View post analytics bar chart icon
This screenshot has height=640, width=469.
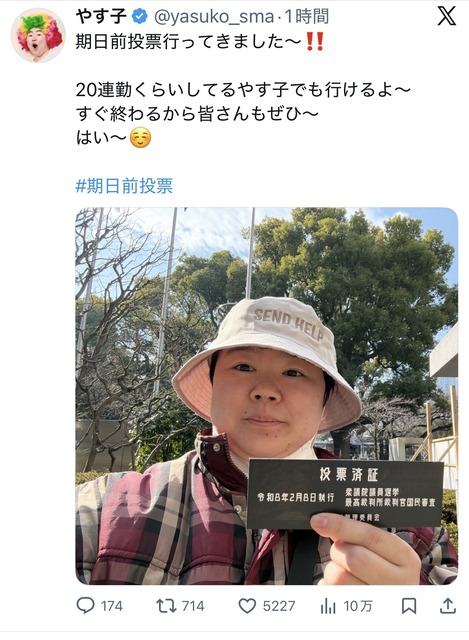coord(328,606)
